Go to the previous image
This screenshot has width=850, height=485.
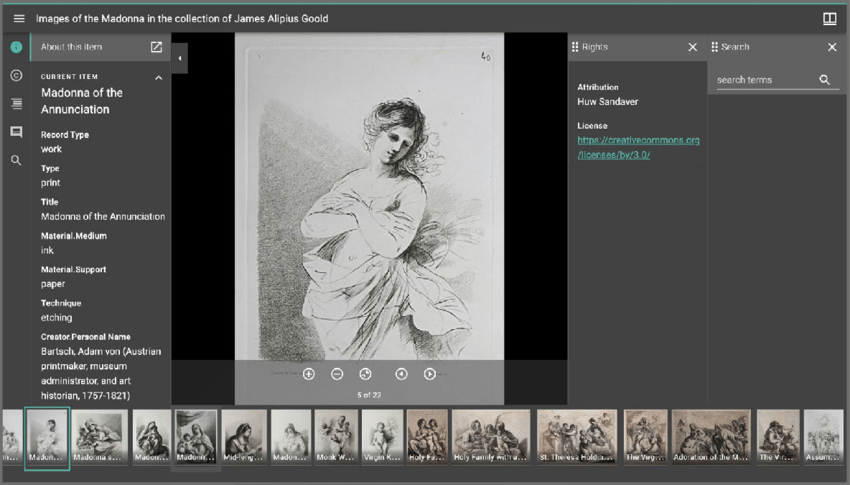401,374
